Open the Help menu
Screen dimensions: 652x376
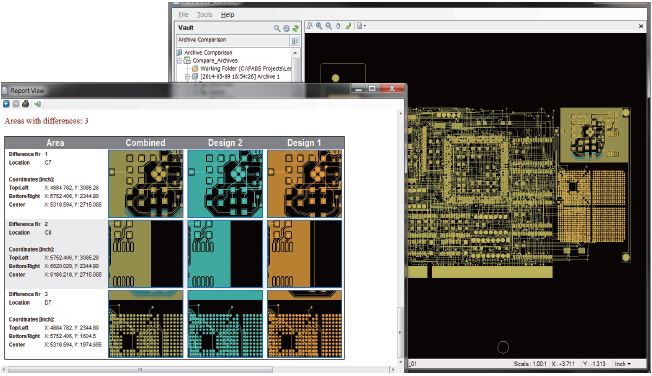point(227,15)
